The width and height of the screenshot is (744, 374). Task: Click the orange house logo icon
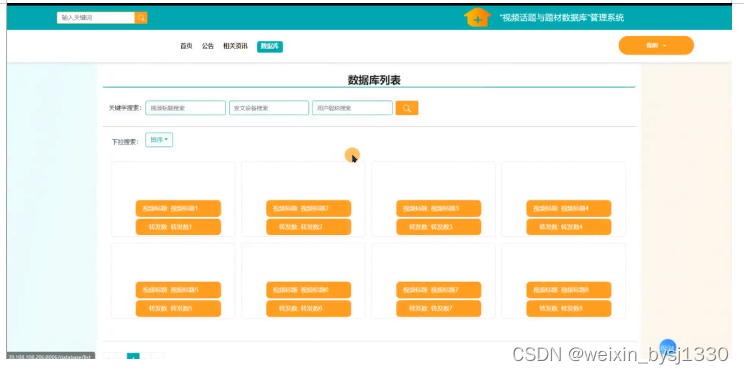pos(477,17)
